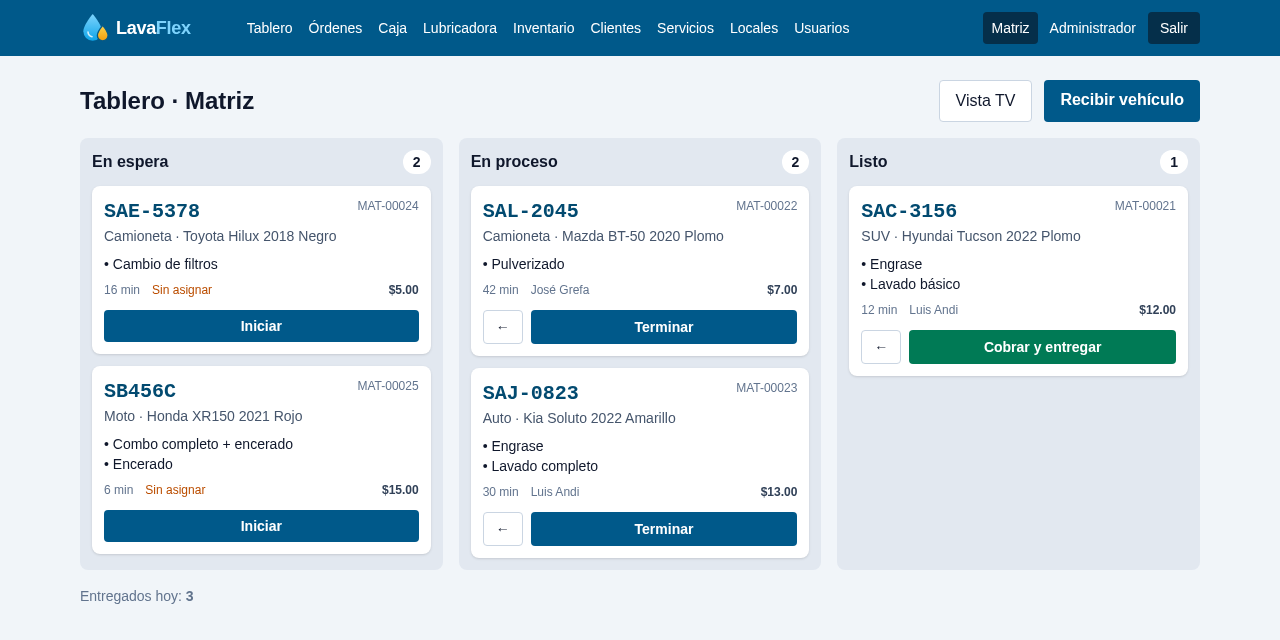Select order number MAT-00024
Viewport: 1280px width, 640px height.
pos(388,206)
